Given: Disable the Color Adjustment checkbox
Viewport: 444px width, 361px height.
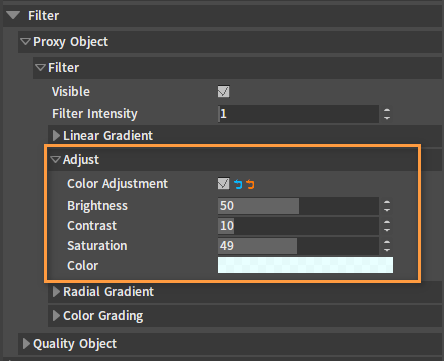Looking at the screenshot, I should [223, 183].
